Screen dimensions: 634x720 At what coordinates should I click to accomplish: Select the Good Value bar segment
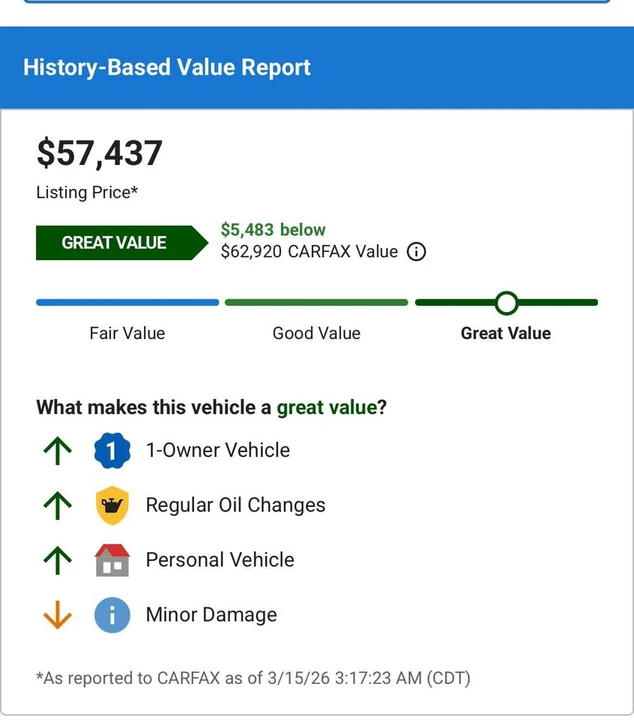[x=316, y=303]
